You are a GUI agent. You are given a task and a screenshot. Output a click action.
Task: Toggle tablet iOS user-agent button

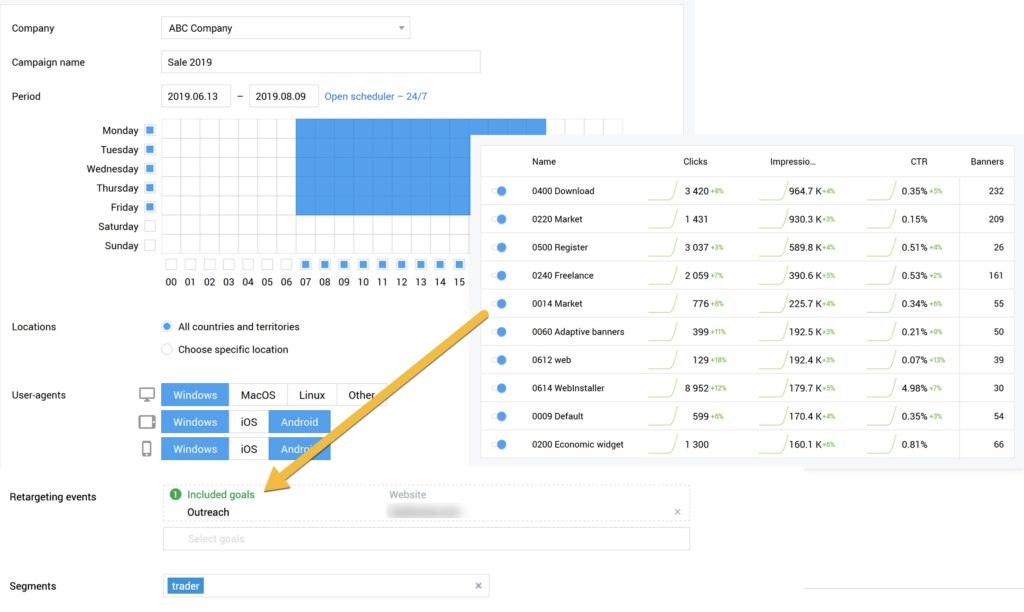[x=249, y=422]
